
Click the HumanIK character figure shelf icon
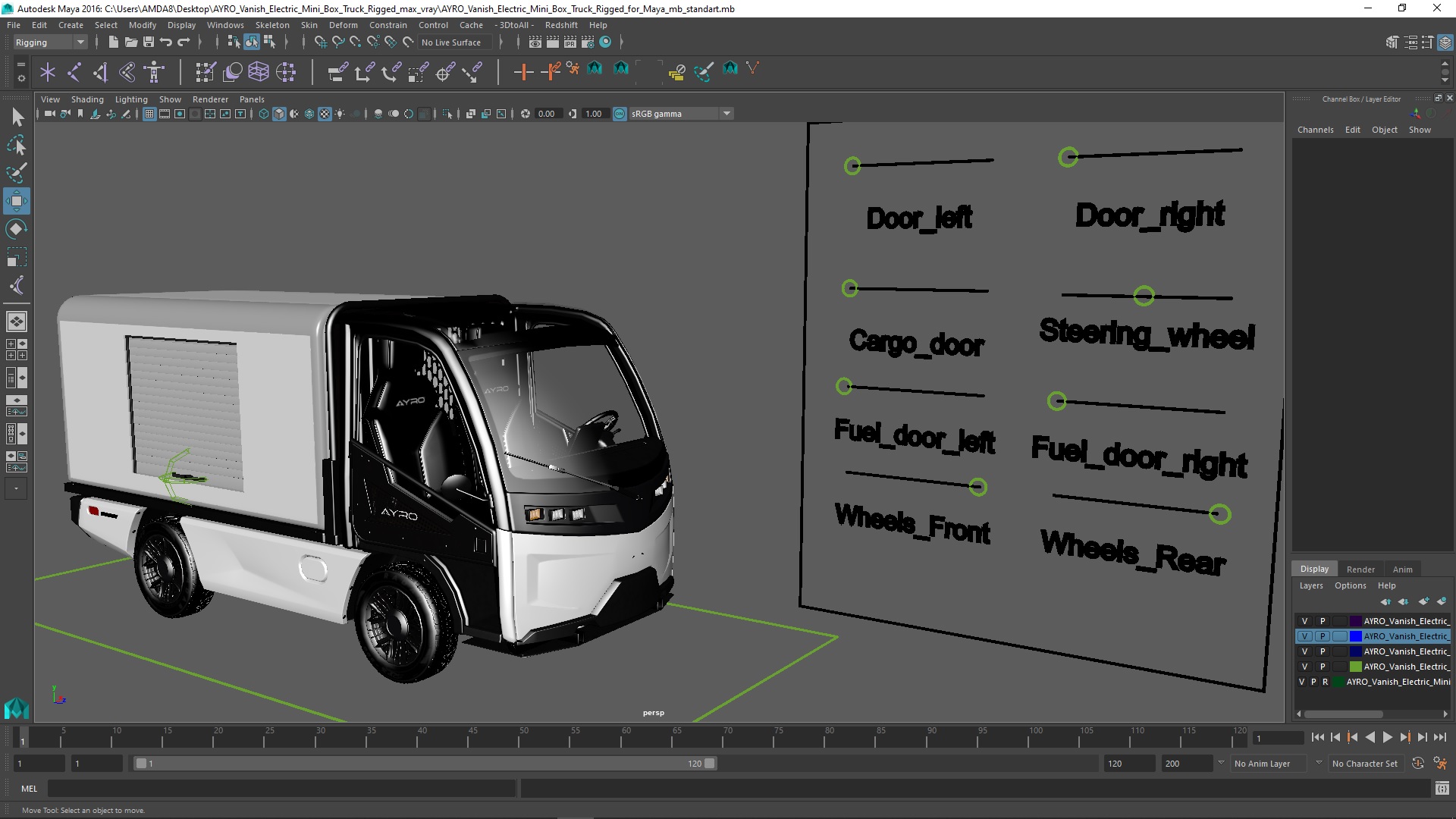coord(154,72)
